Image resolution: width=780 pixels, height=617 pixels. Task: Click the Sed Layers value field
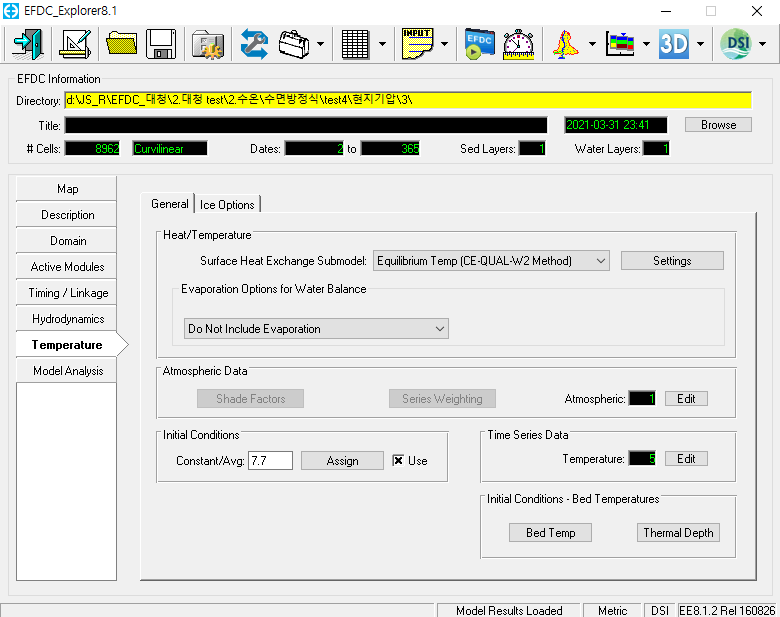[x=532, y=149]
